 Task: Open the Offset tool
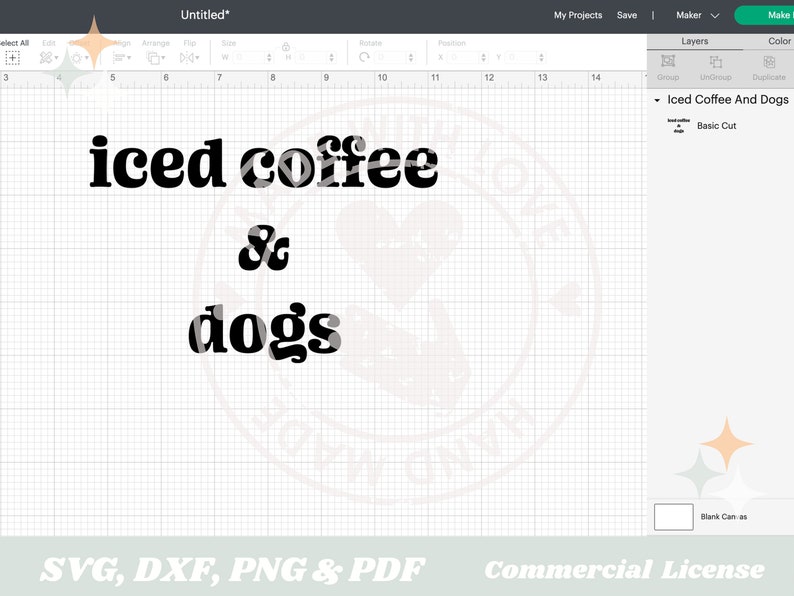click(76, 58)
